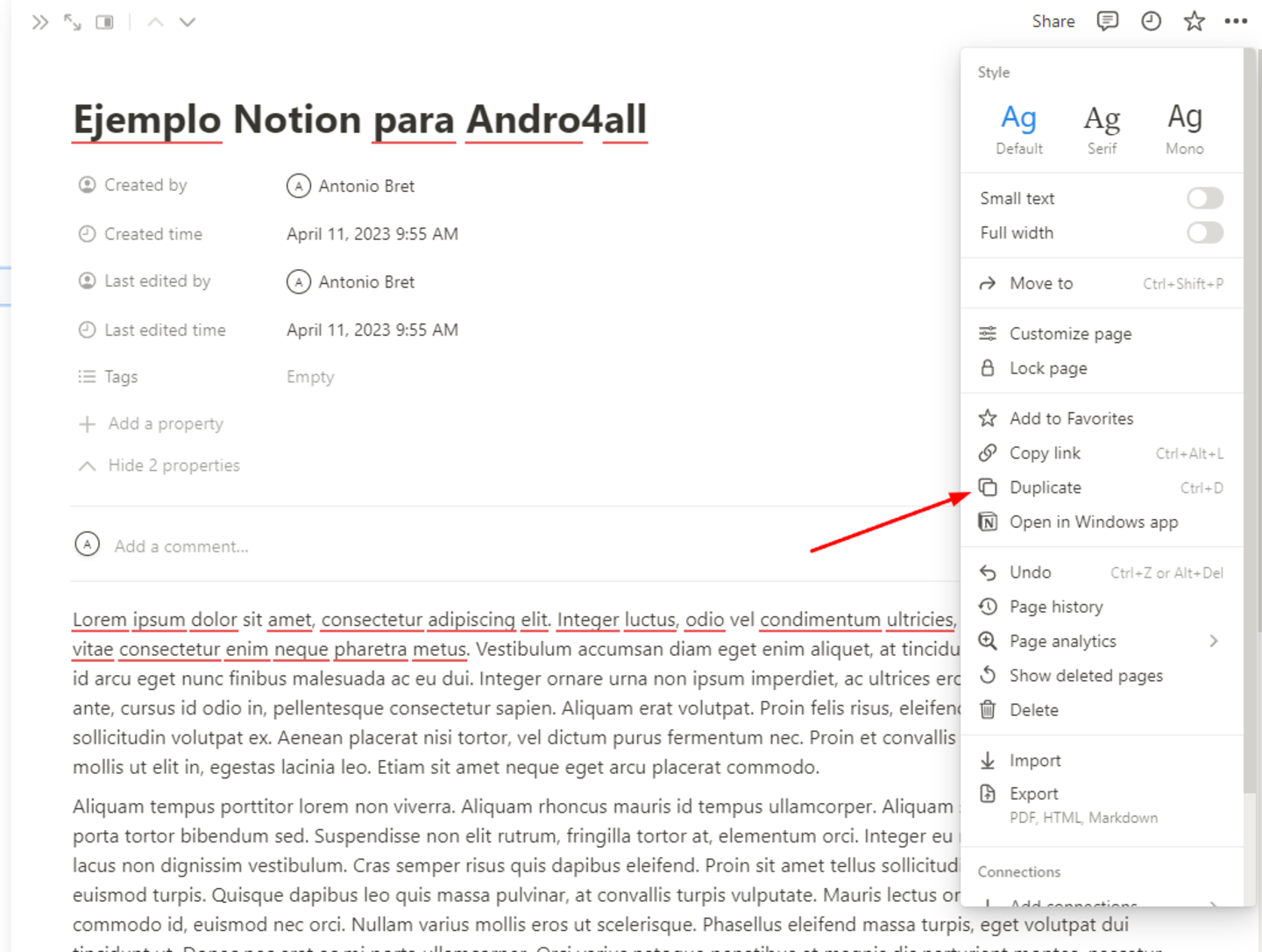This screenshot has height=952, width=1262.
Task: Go to previous page with up chevron
Action: tap(155, 23)
